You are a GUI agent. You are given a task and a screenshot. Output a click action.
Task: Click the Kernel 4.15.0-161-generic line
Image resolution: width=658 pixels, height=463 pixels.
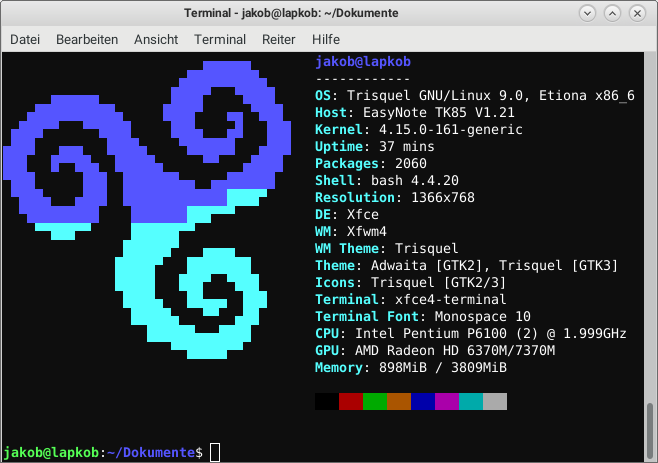pyautogui.click(x=419, y=130)
